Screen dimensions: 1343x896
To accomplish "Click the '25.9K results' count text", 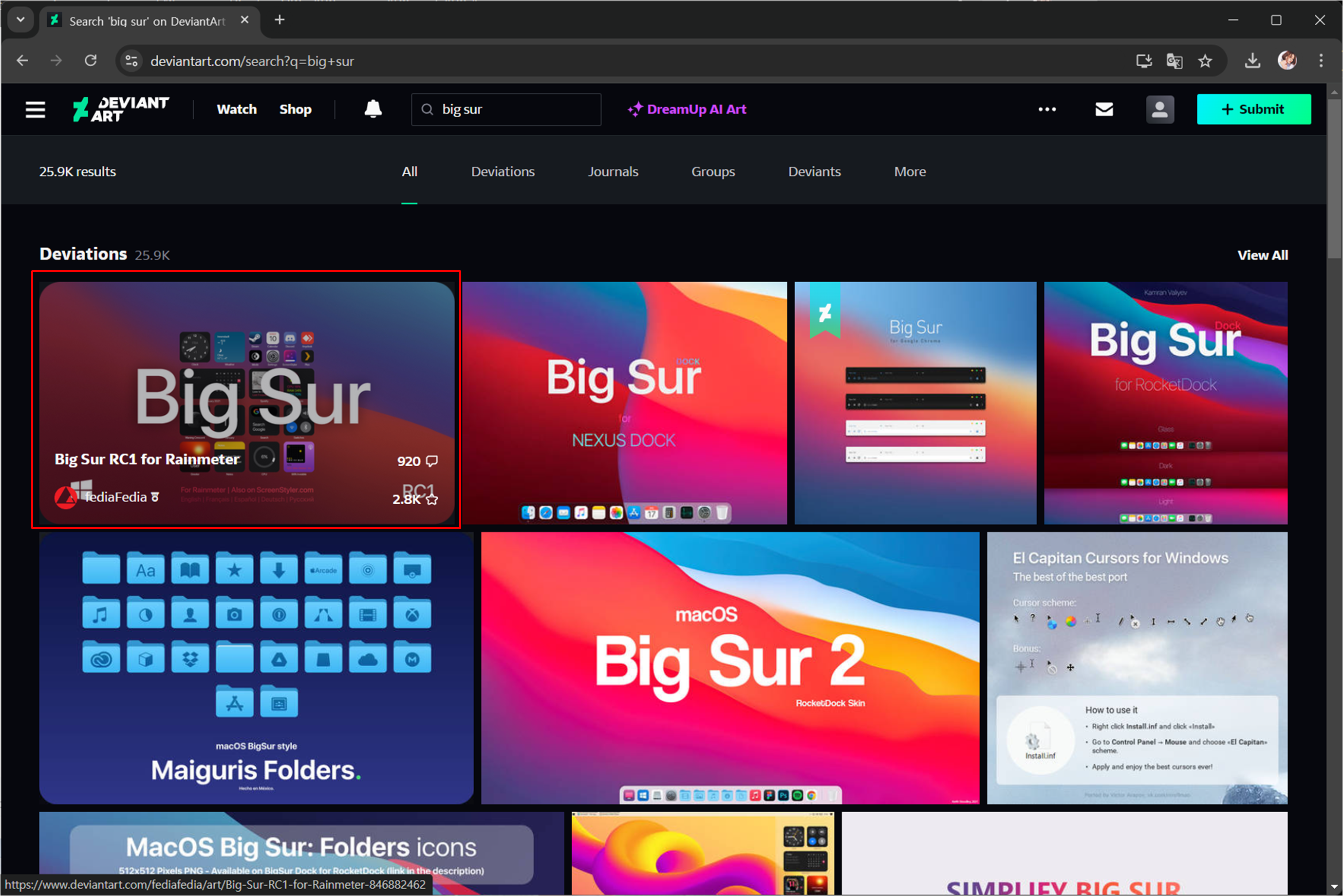I will (x=77, y=171).
